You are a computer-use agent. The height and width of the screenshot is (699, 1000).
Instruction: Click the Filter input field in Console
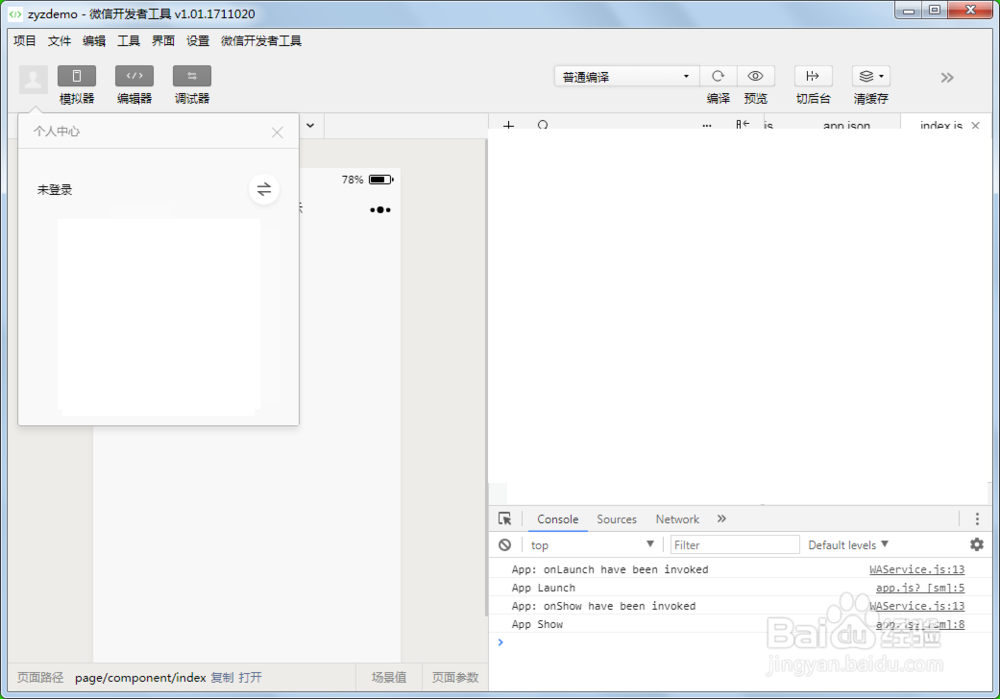click(x=735, y=544)
